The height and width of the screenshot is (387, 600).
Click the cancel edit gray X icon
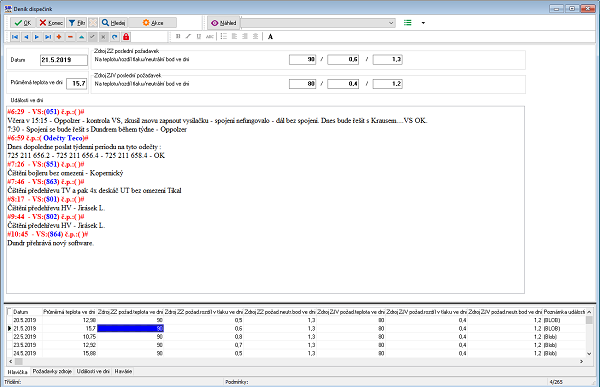103,37
